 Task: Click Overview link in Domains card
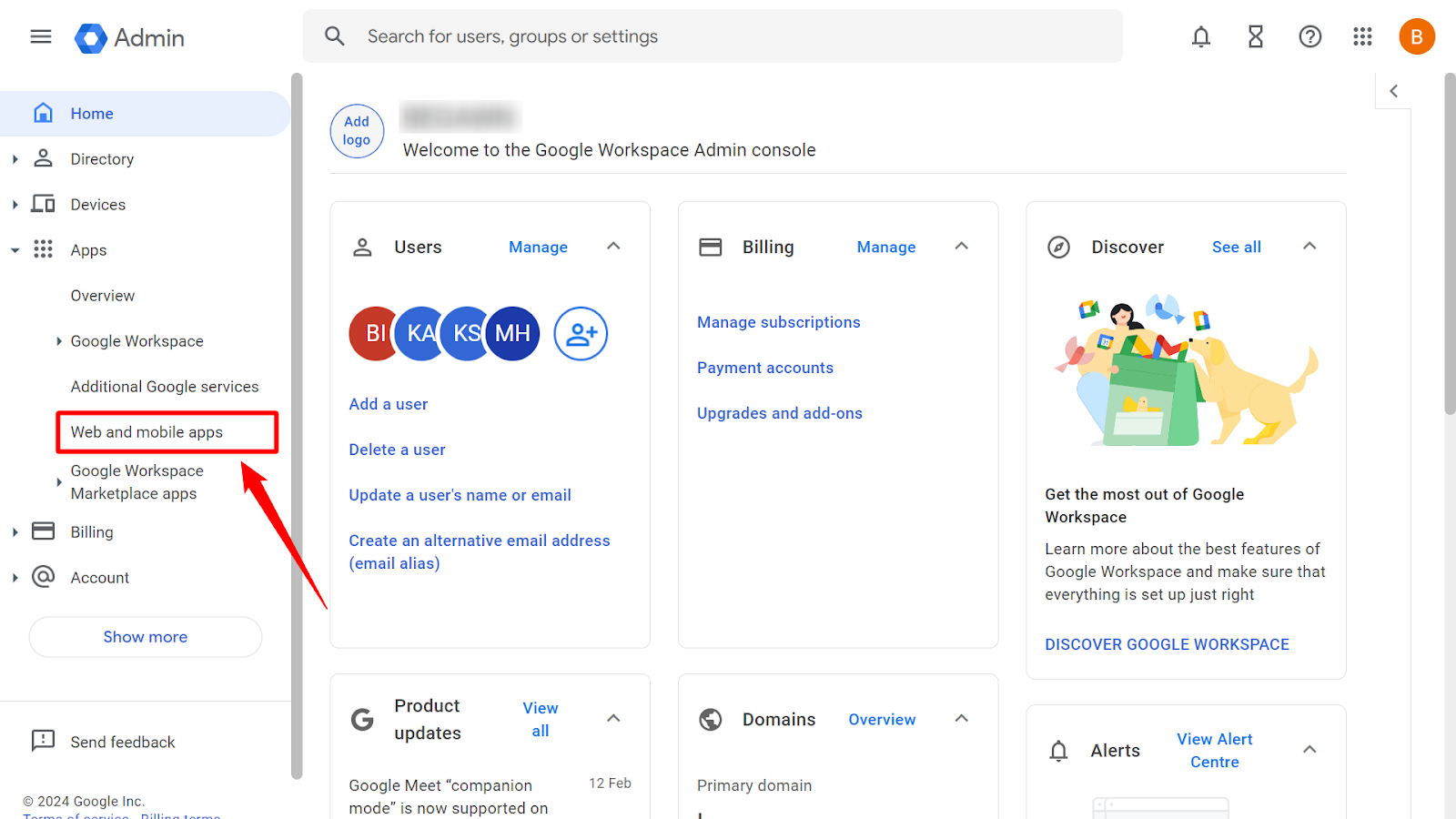(882, 719)
